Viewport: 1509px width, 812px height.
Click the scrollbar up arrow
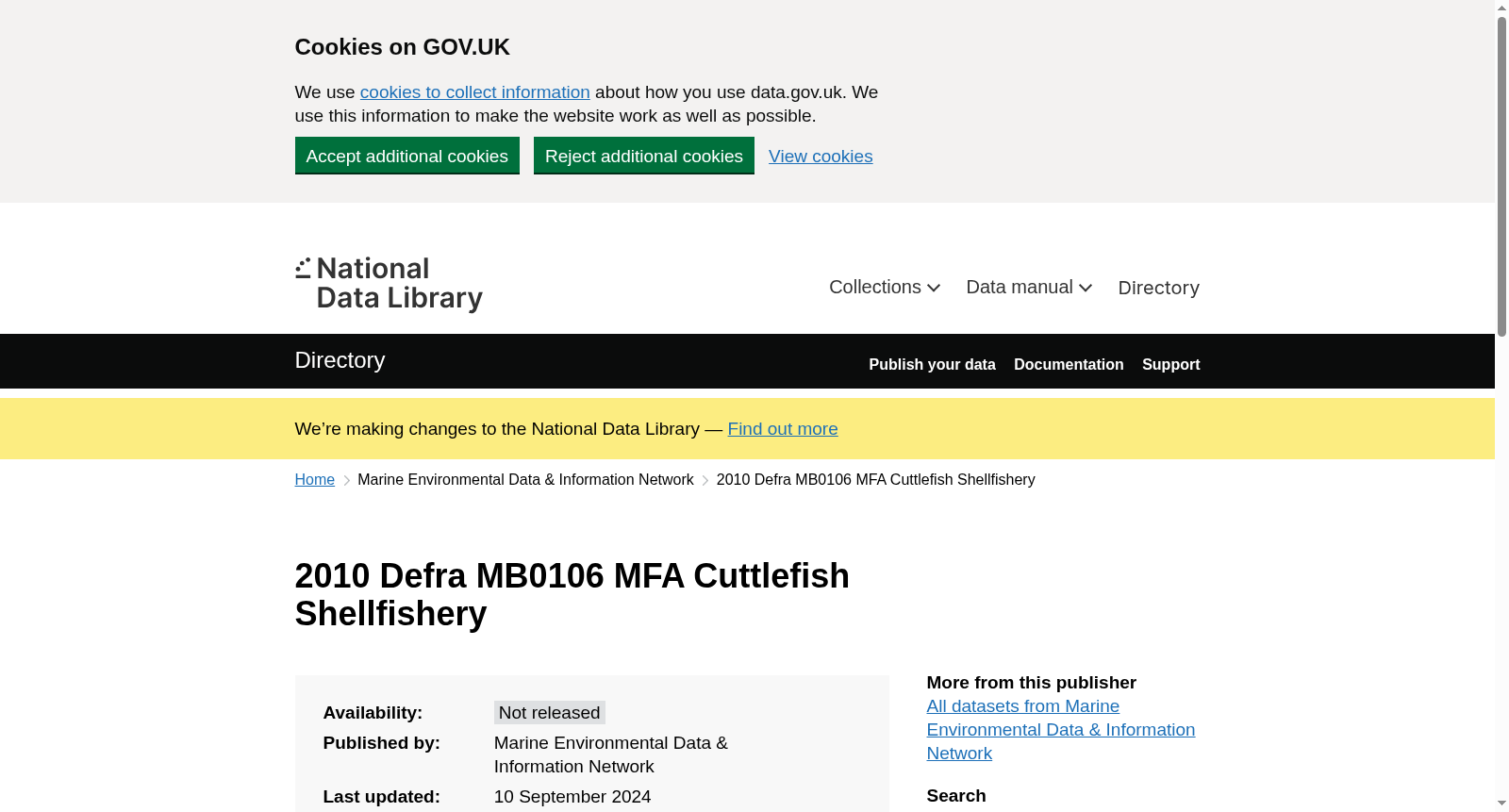[1501, 8]
